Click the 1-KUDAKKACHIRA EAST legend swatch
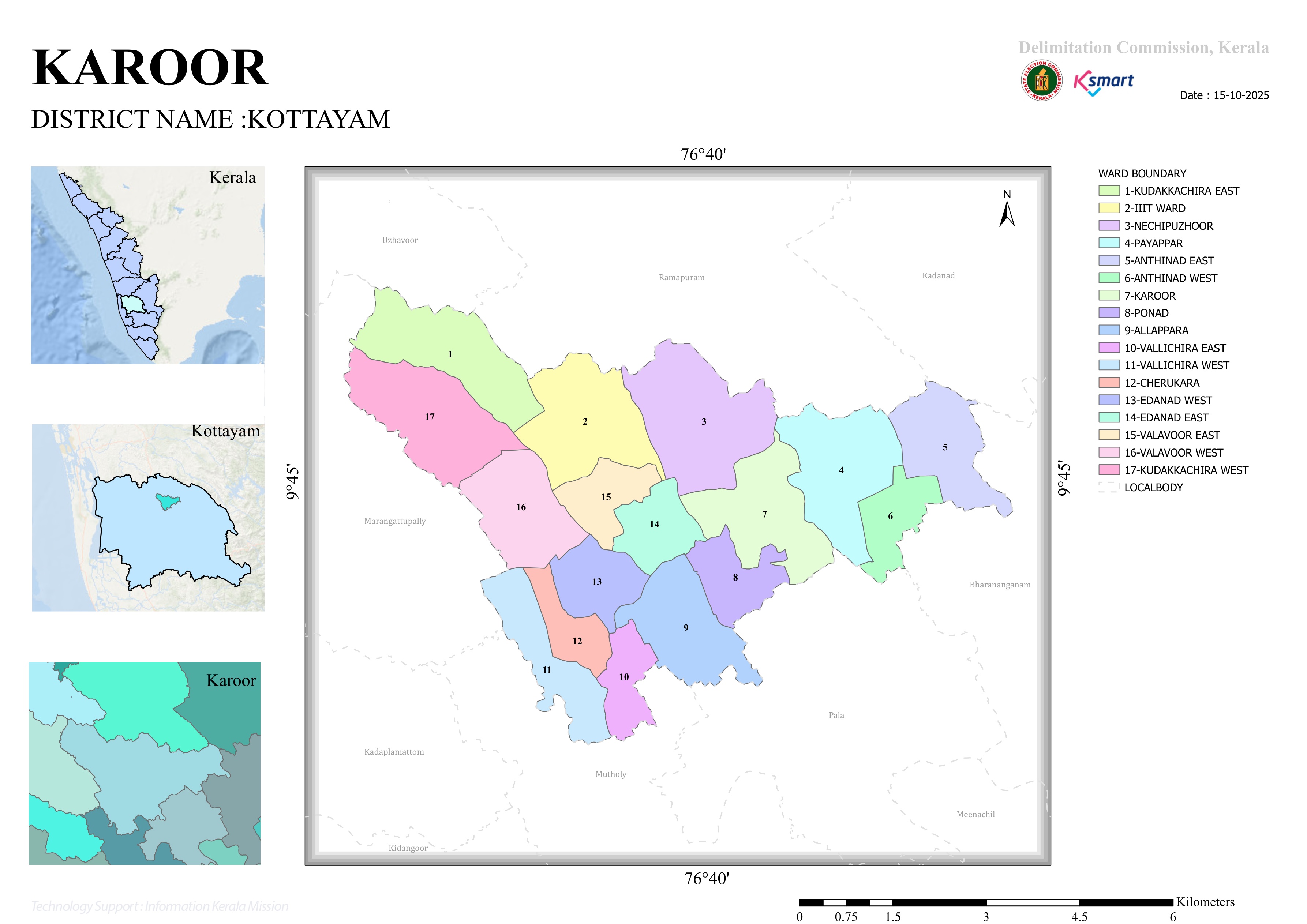The width and height of the screenshot is (1307, 924). [x=1109, y=191]
